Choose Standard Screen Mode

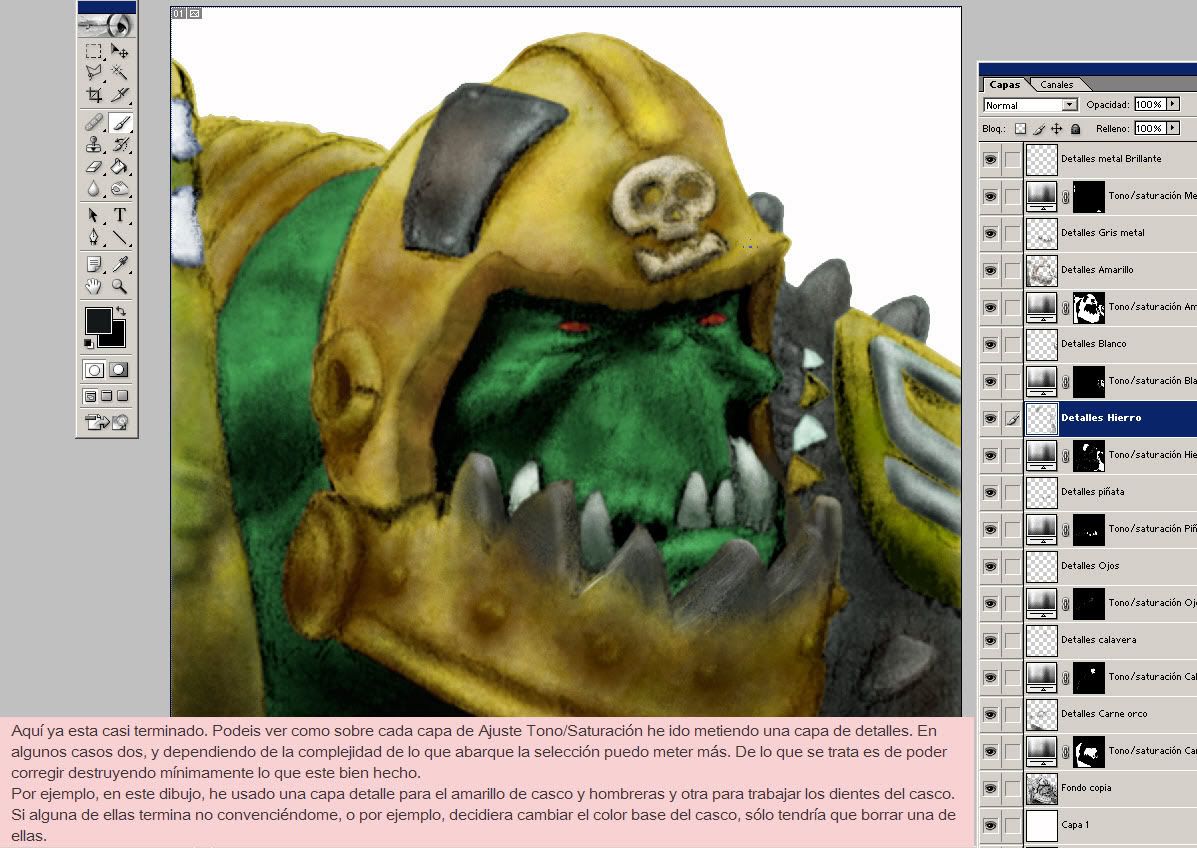(x=90, y=396)
